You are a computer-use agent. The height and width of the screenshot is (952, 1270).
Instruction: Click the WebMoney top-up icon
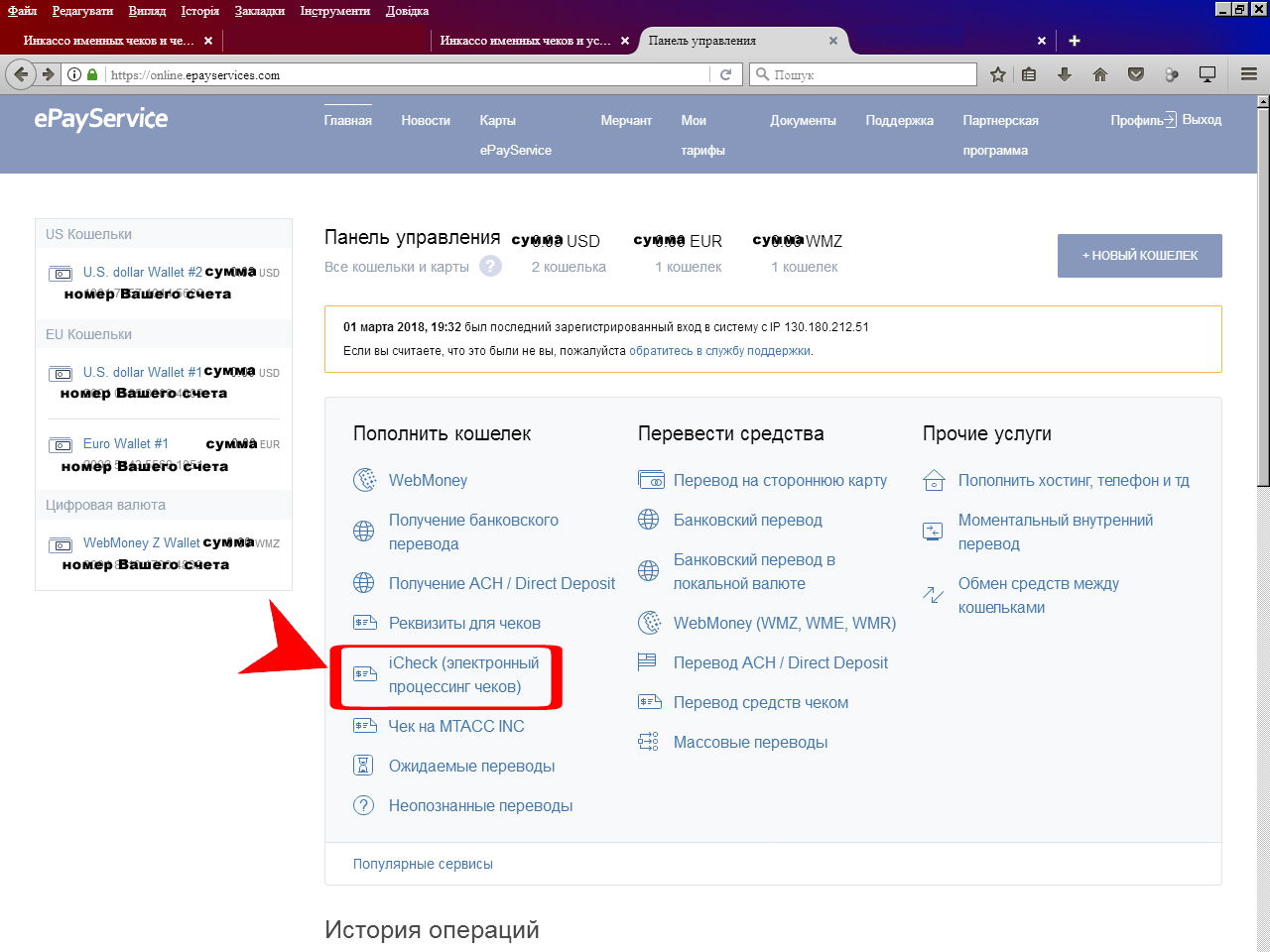click(x=364, y=480)
